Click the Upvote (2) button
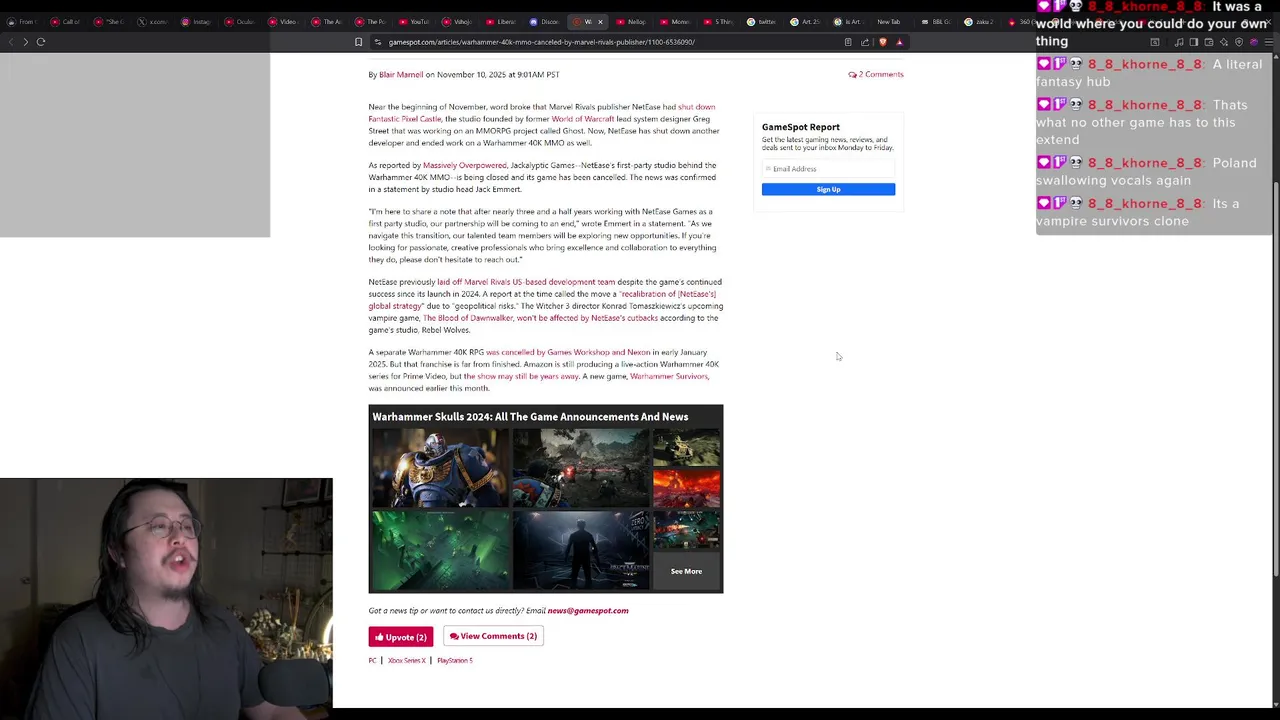Screen dimensions: 1280x720 tap(401, 637)
